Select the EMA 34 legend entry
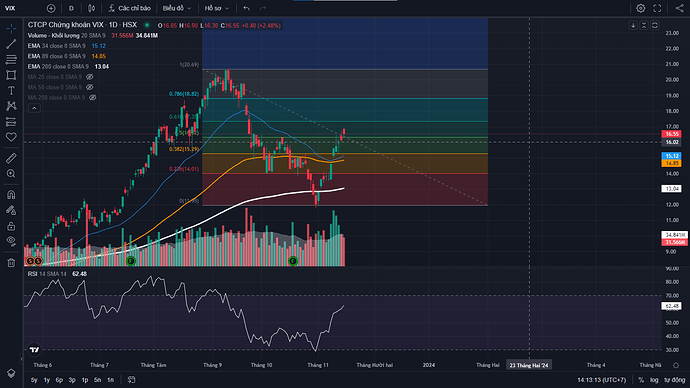690x388 pixels. pyautogui.click(x=56, y=46)
